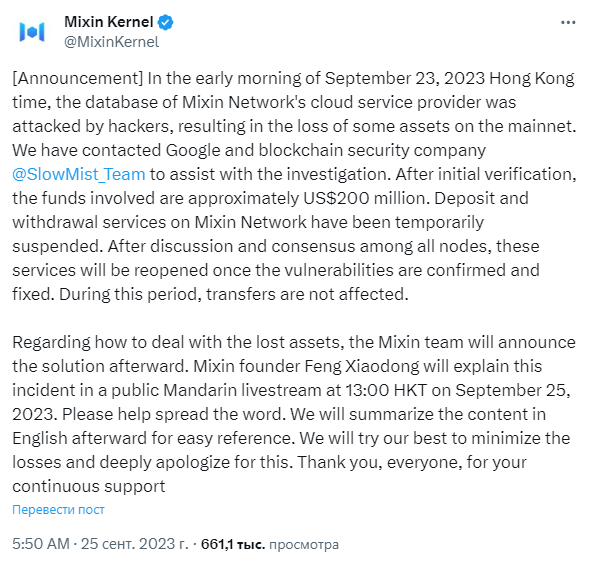
Task: Click the просмотра views label
Action: (x=304, y=545)
